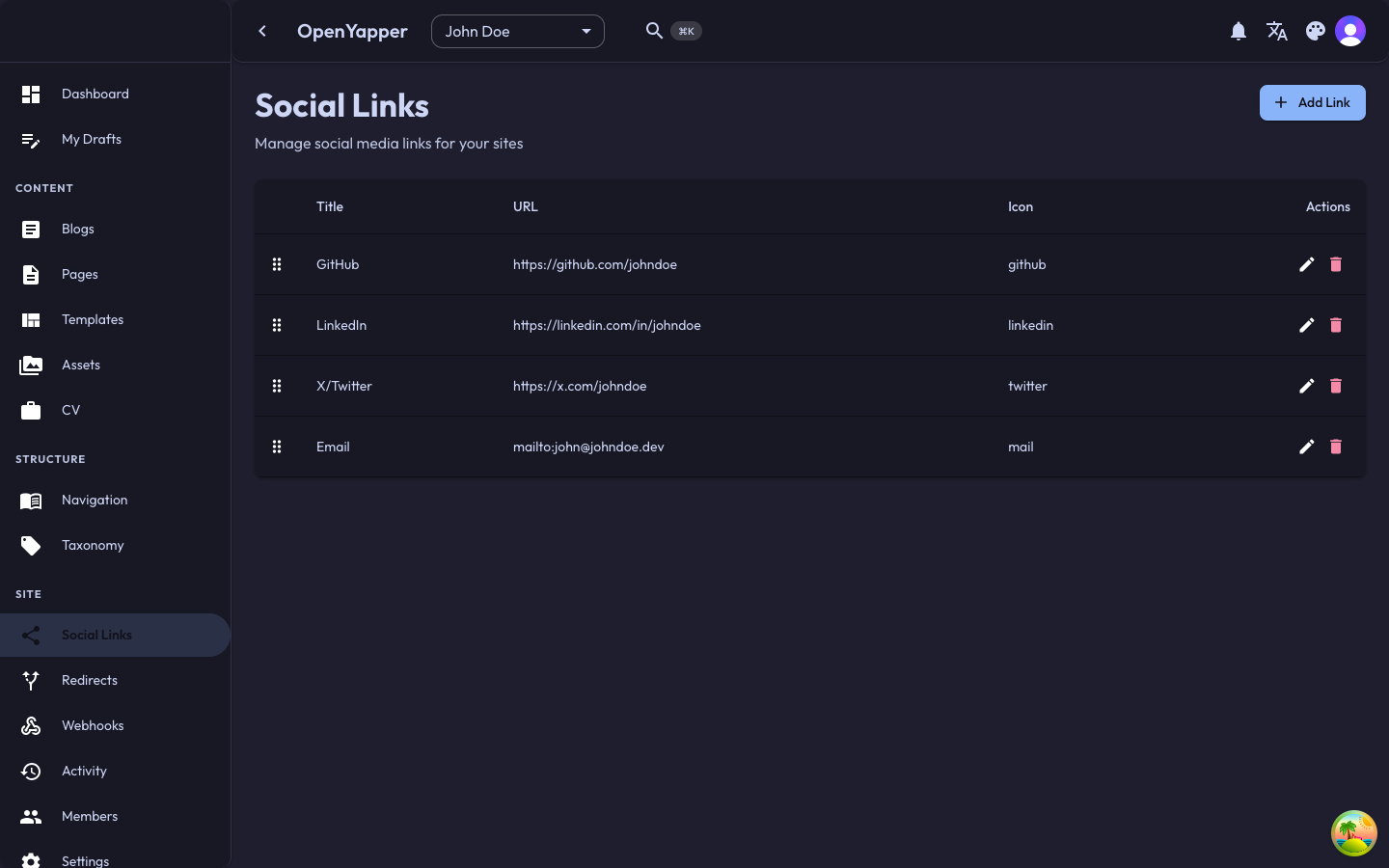
Task: Click the search magnifier icon
Action: (655, 31)
